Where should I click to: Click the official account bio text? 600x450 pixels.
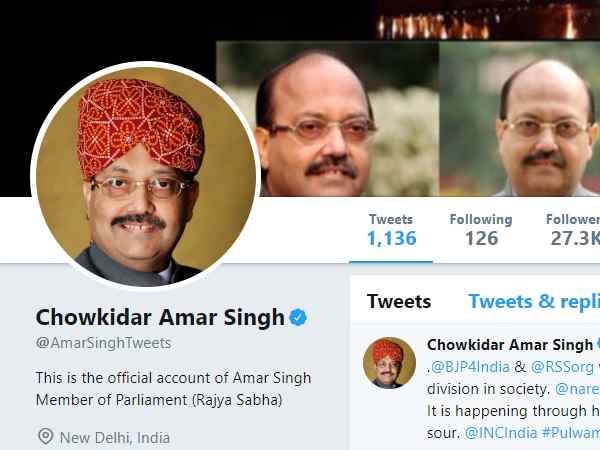point(173,389)
